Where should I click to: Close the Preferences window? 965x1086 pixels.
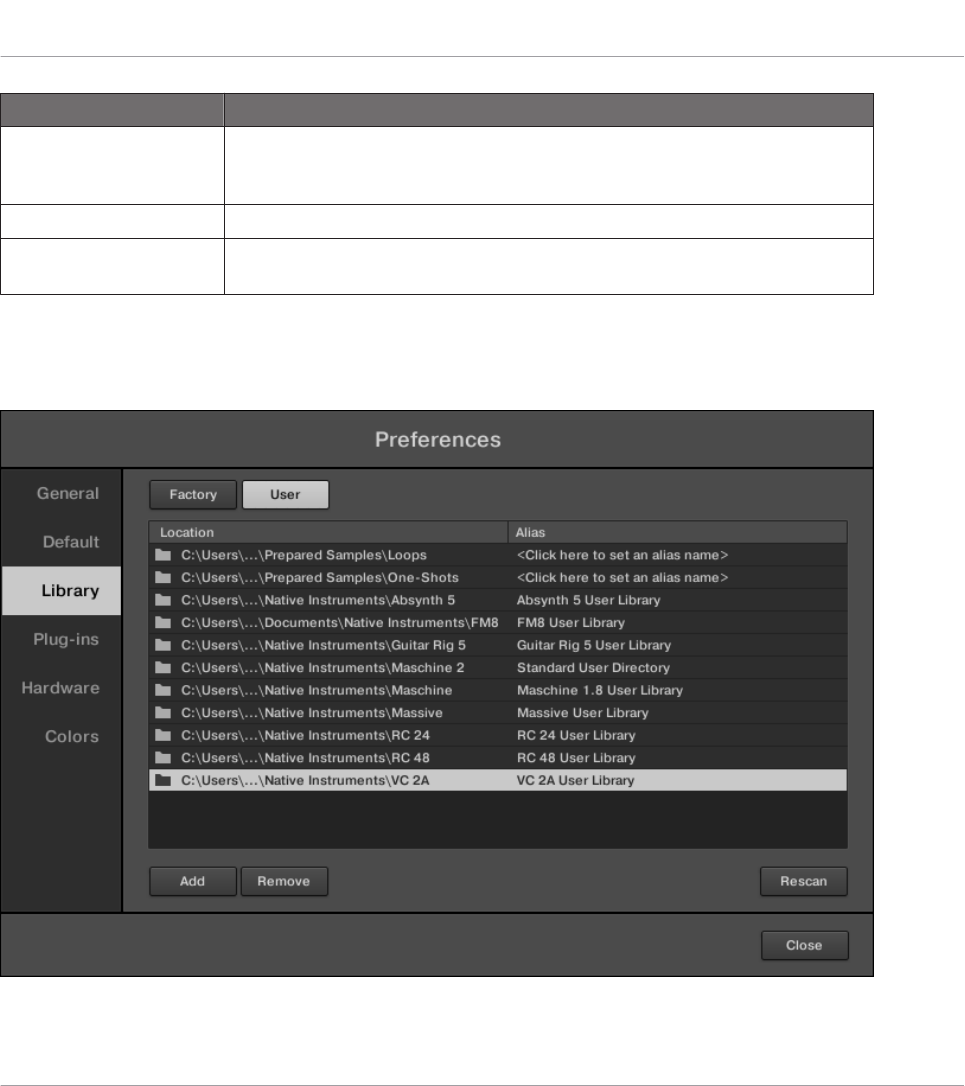[x=804, y=945]
